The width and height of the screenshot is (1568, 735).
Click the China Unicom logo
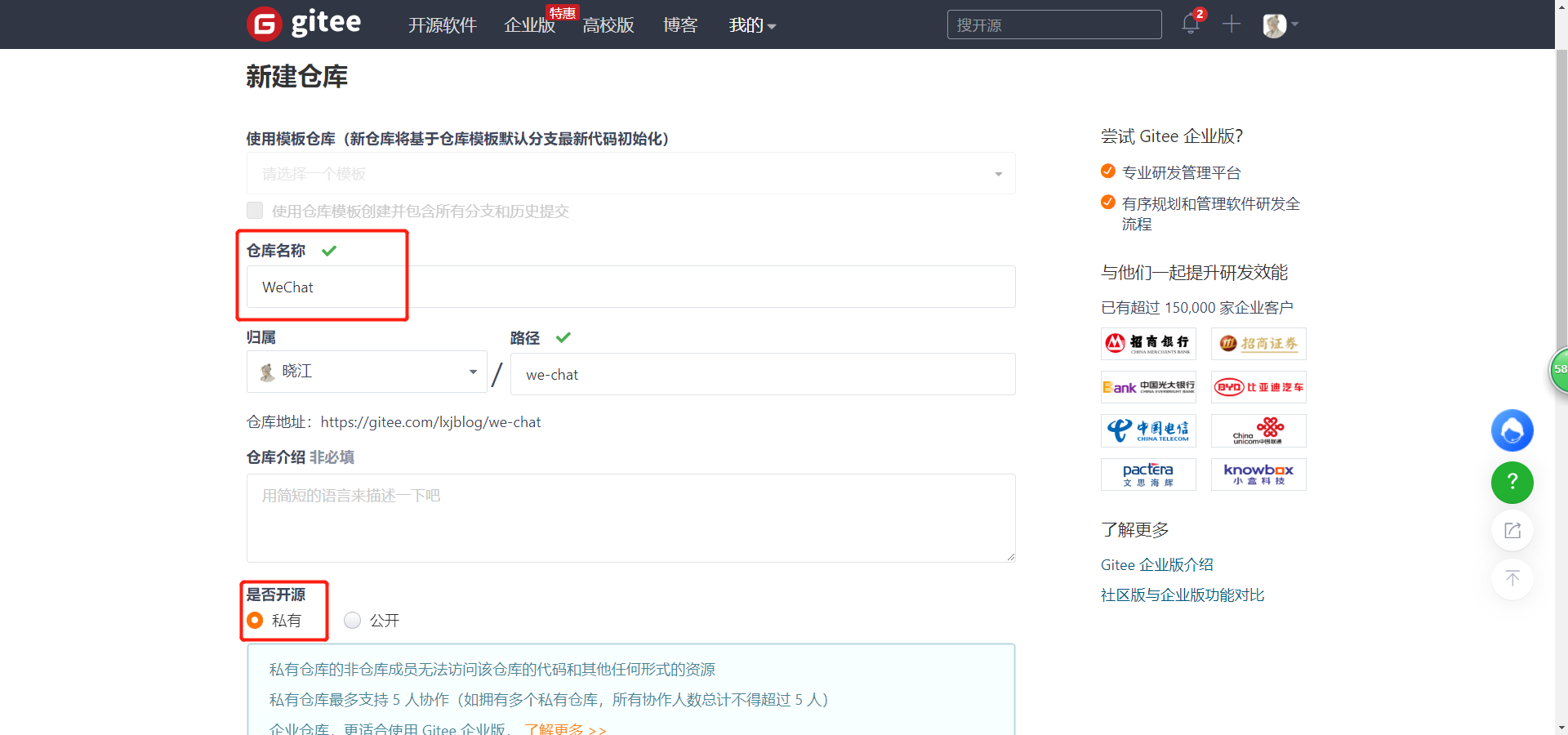[1258, 430]
